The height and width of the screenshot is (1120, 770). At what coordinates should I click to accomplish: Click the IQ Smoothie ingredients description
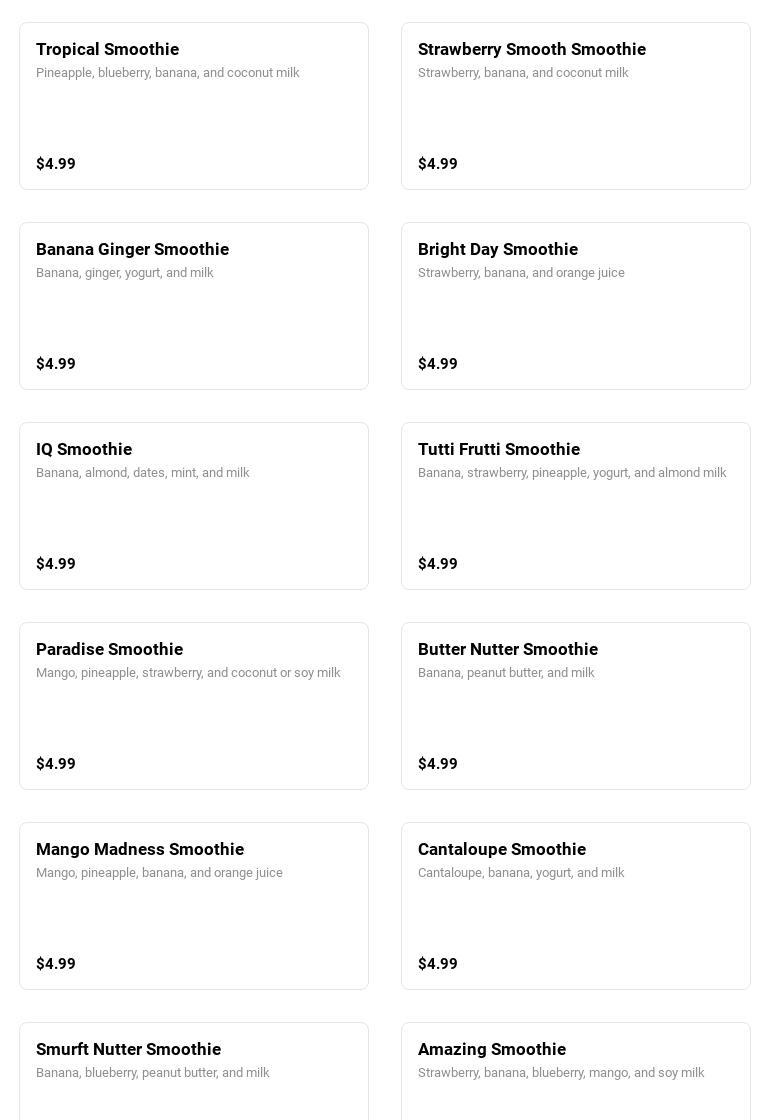point(143,473)
